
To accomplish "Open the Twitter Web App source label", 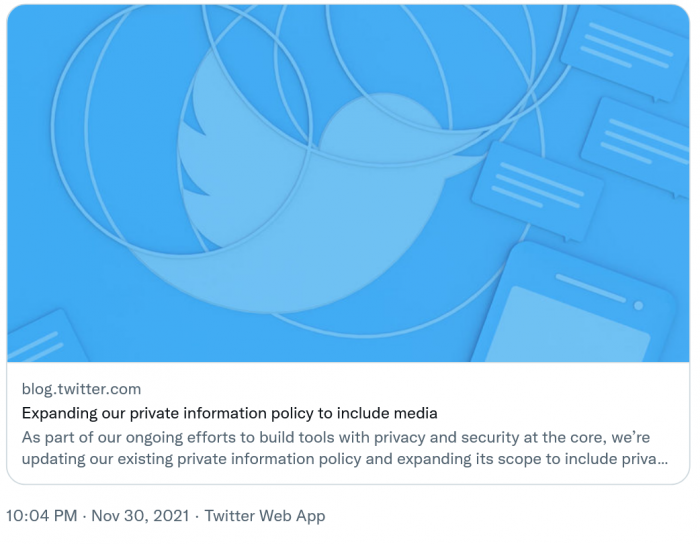I will 265,516.
